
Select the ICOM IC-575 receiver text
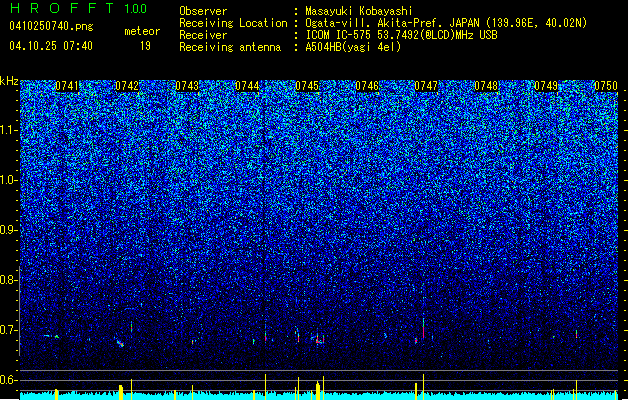click(x=402, y=35)
